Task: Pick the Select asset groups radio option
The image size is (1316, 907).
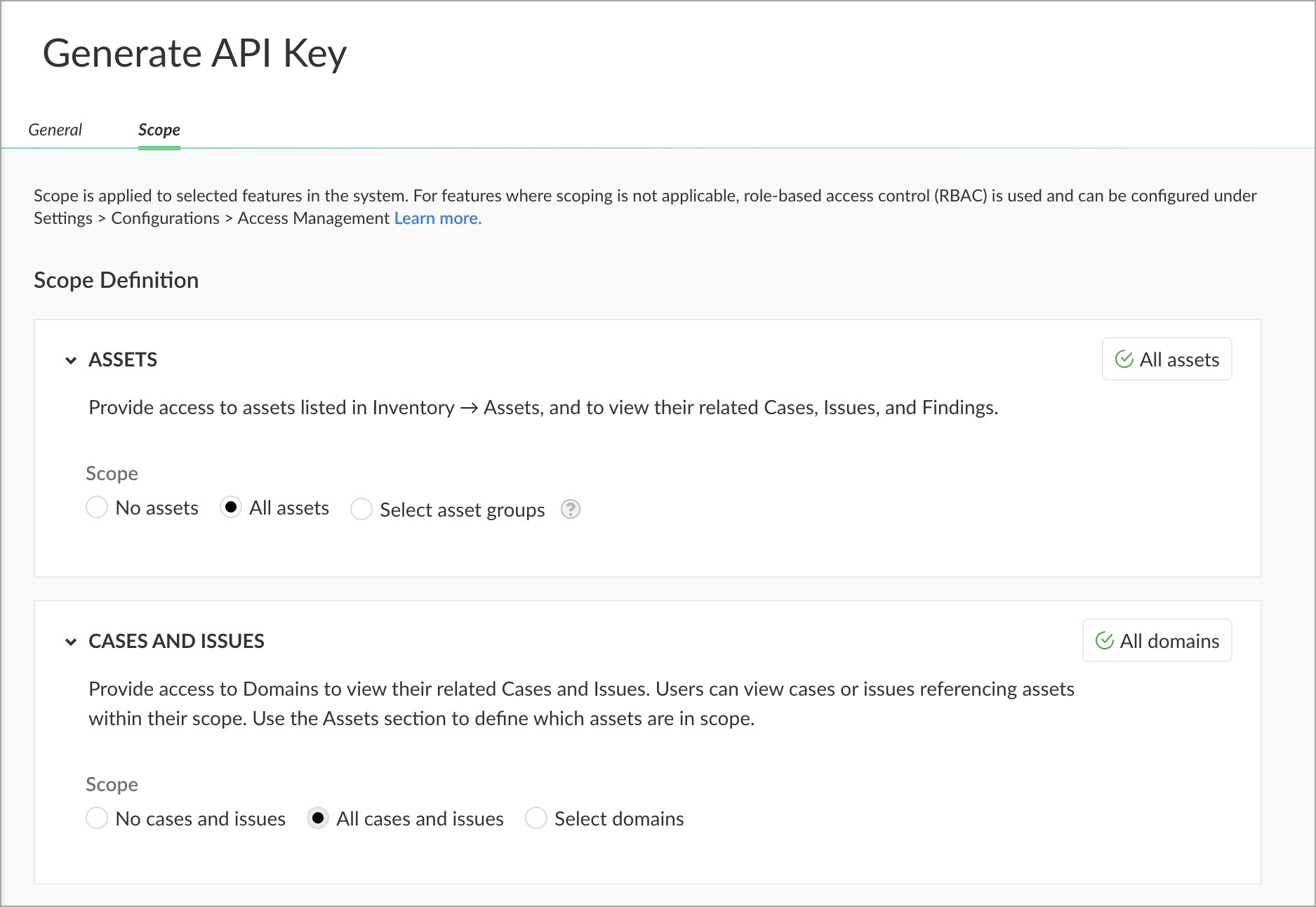Action: point(361,509)
